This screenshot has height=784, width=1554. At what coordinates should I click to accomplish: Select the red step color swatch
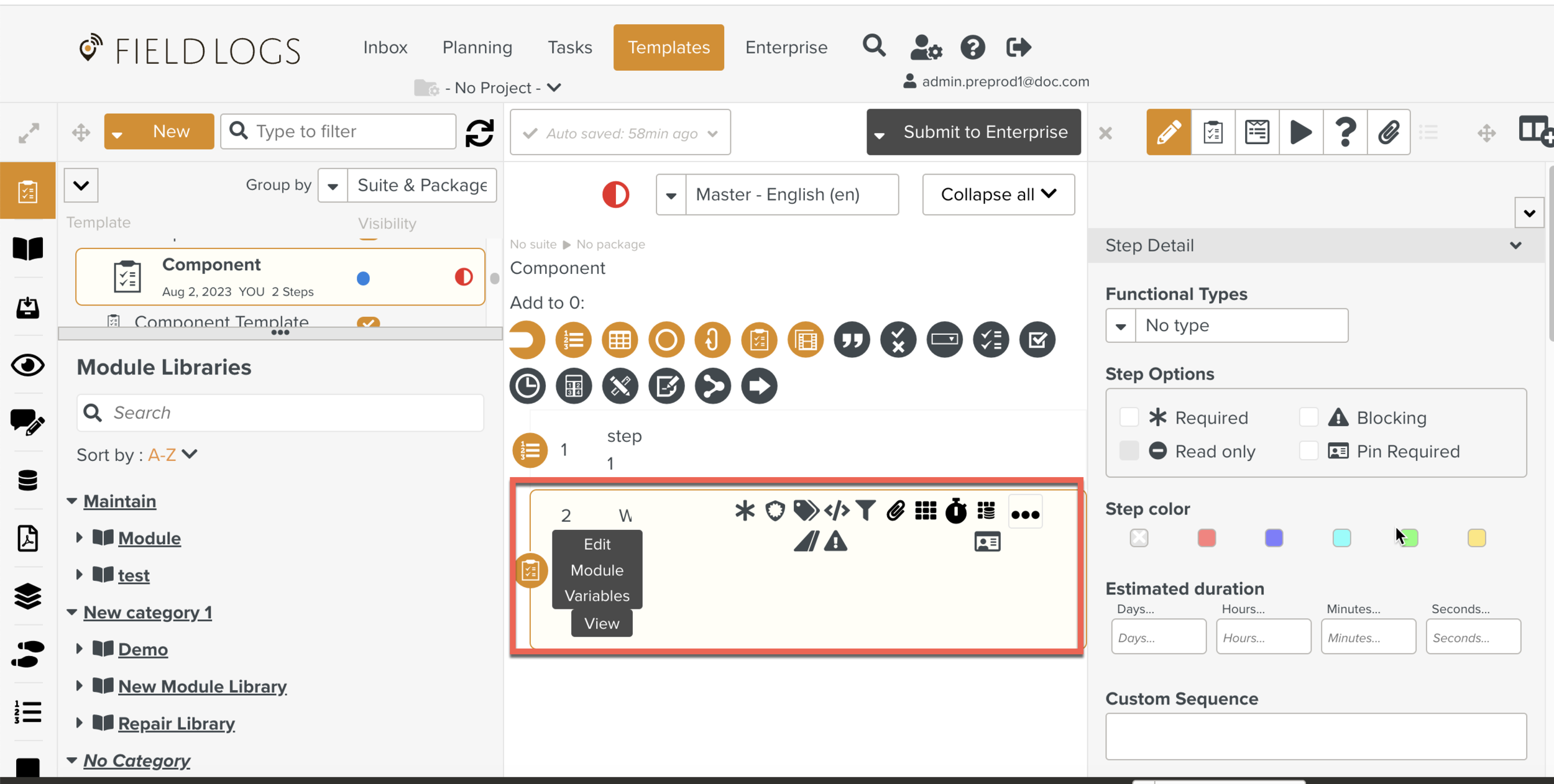pyautogui.click(x=1206, y=538)
